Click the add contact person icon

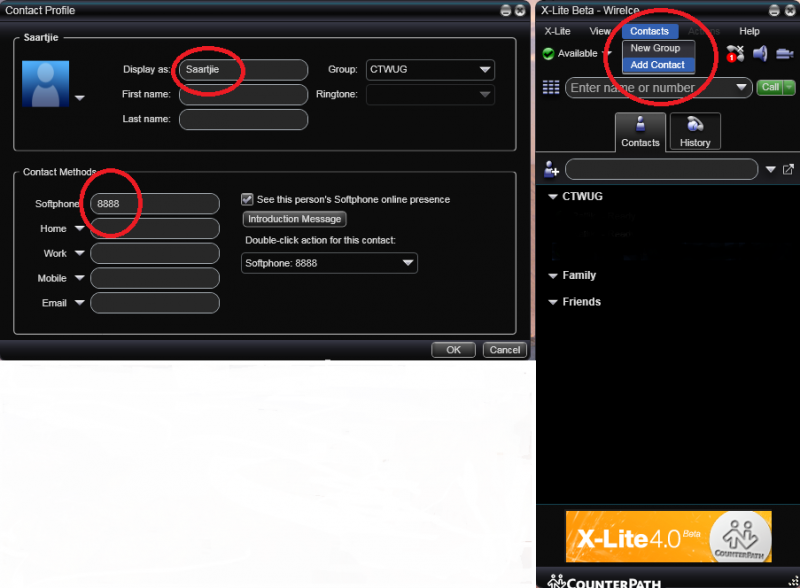(551, 169)
